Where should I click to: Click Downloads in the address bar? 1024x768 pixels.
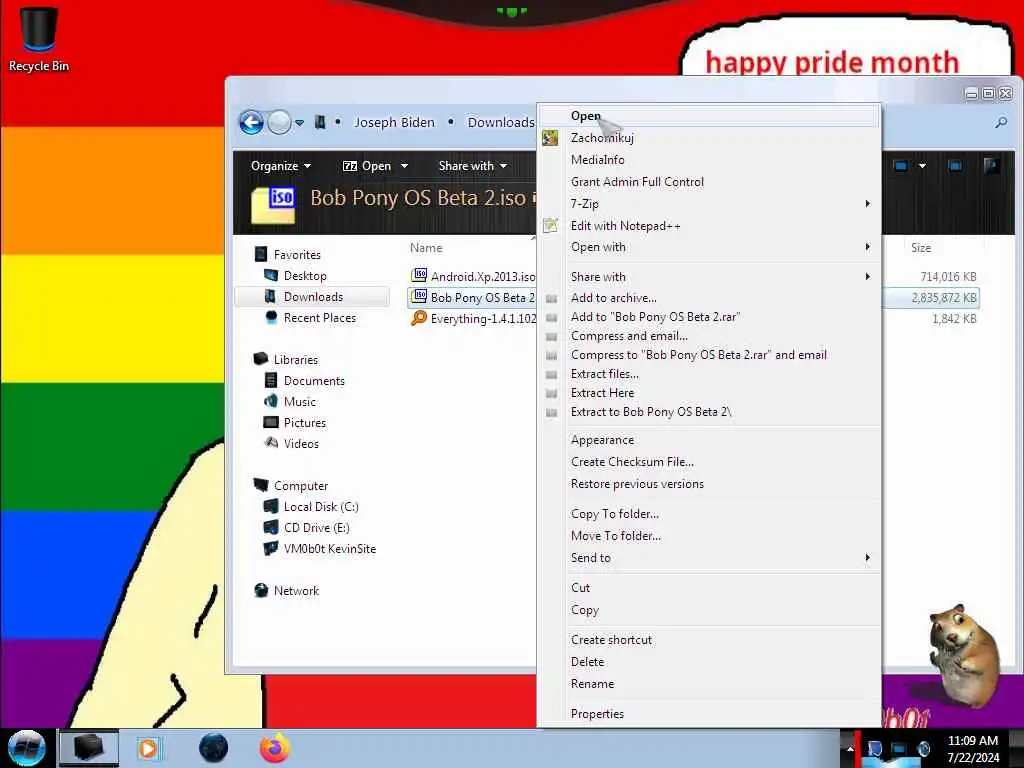pyautogui.click(x=501, y=122)
